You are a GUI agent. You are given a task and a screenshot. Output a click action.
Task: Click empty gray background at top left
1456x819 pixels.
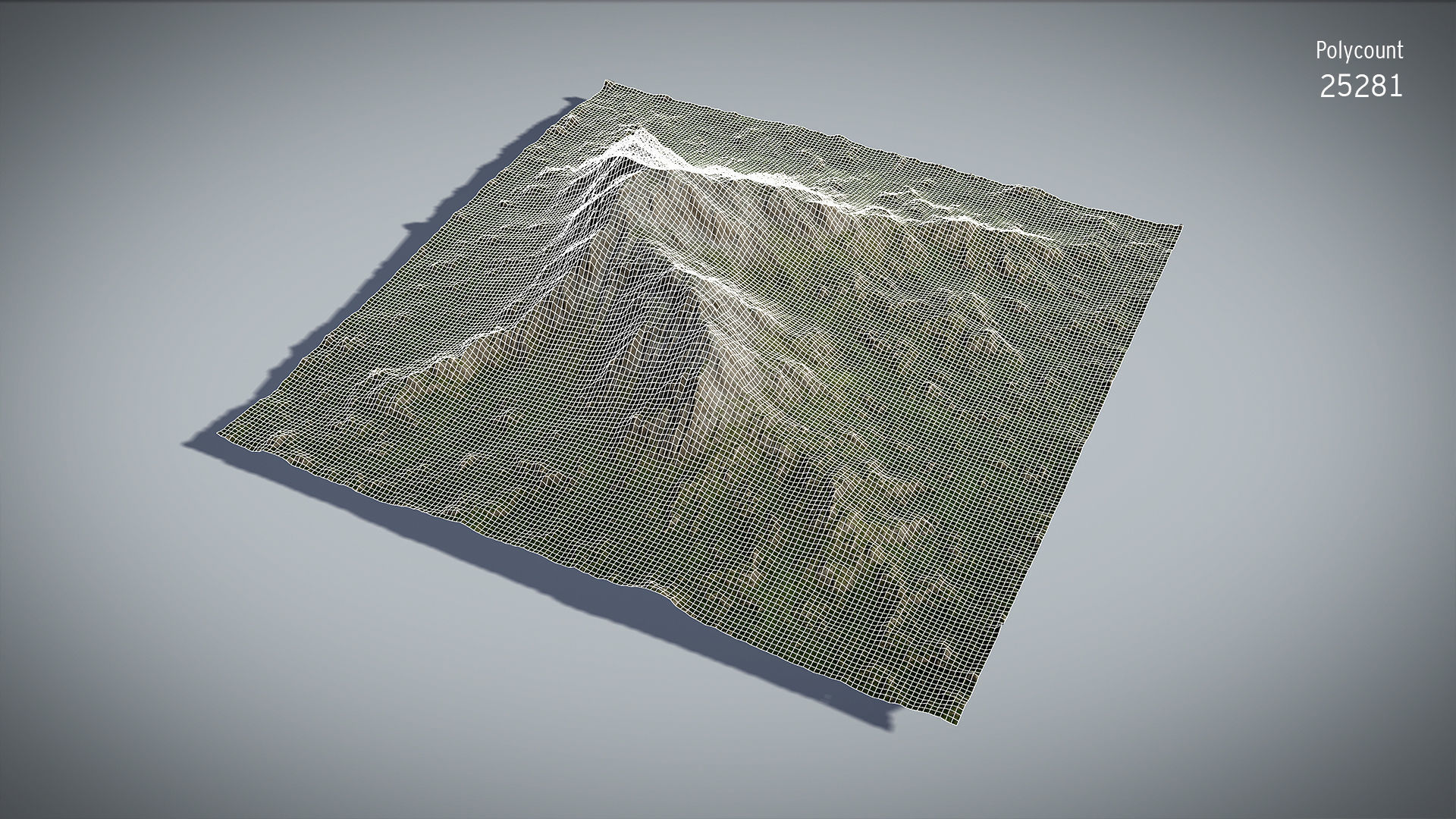coord(152,114)
